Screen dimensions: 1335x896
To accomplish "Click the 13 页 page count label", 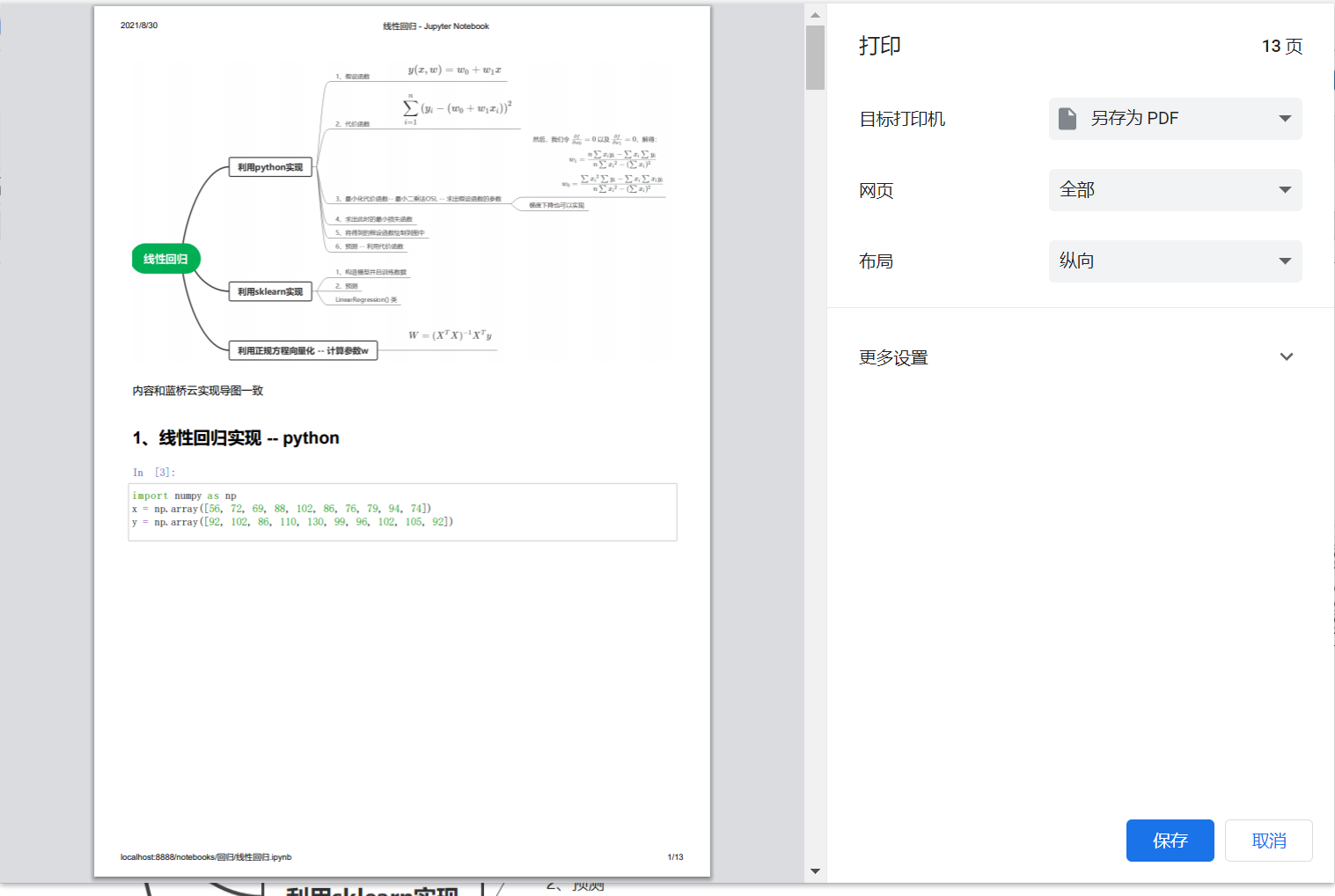I will (x=1282, y=46).
